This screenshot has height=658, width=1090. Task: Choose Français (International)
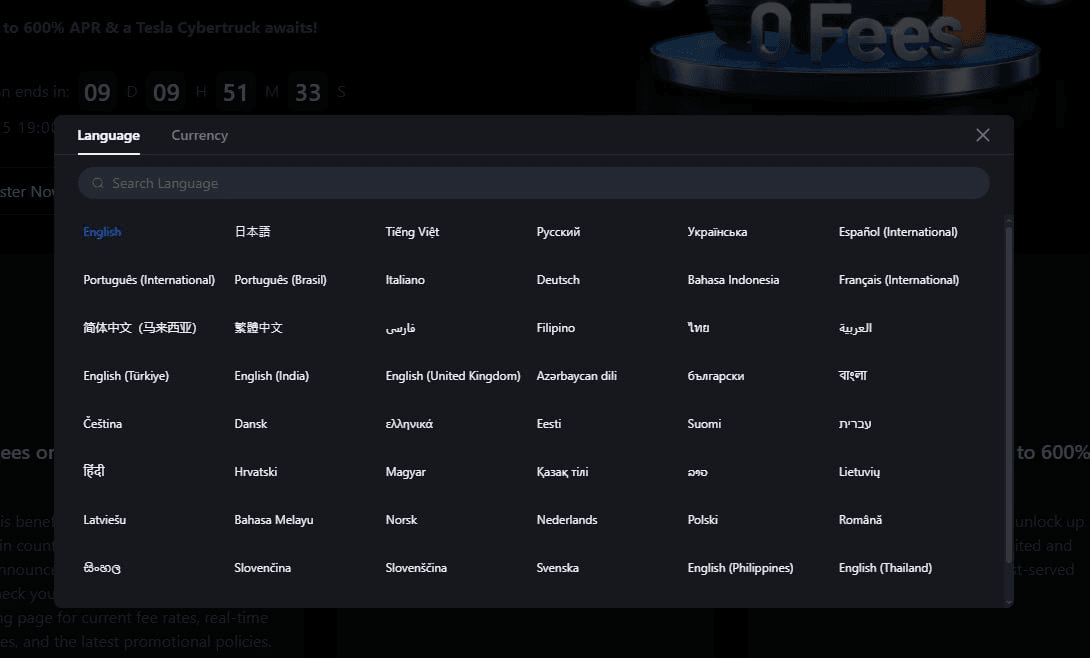point(898,280)
